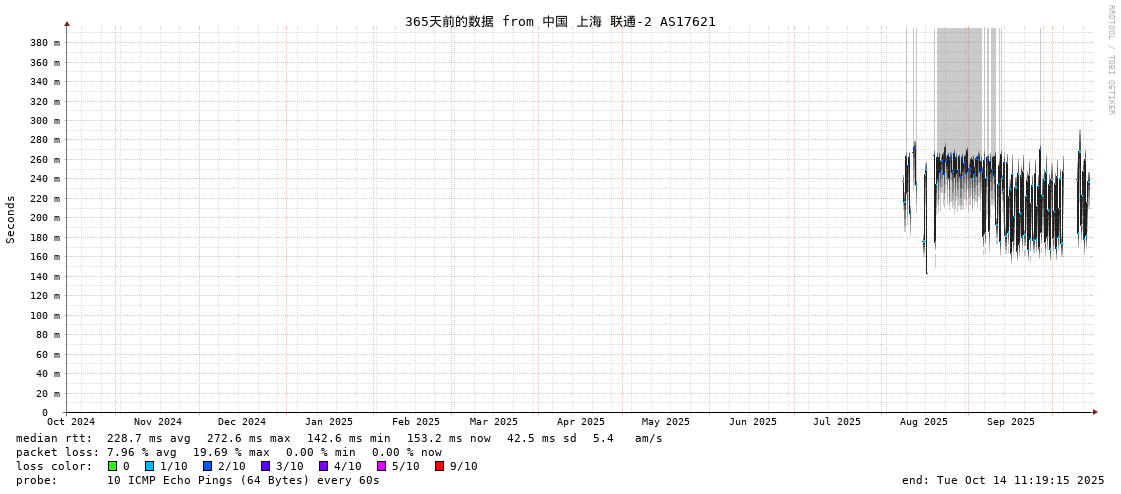The height and width of the screenshot is (494, 1121).
Task: Select the blue 2/10 loss color box
Action: (x=208, y=466)
